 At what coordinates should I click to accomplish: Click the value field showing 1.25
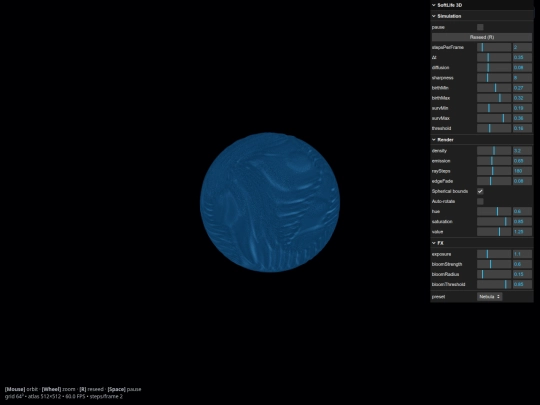(x=522, y=232)
